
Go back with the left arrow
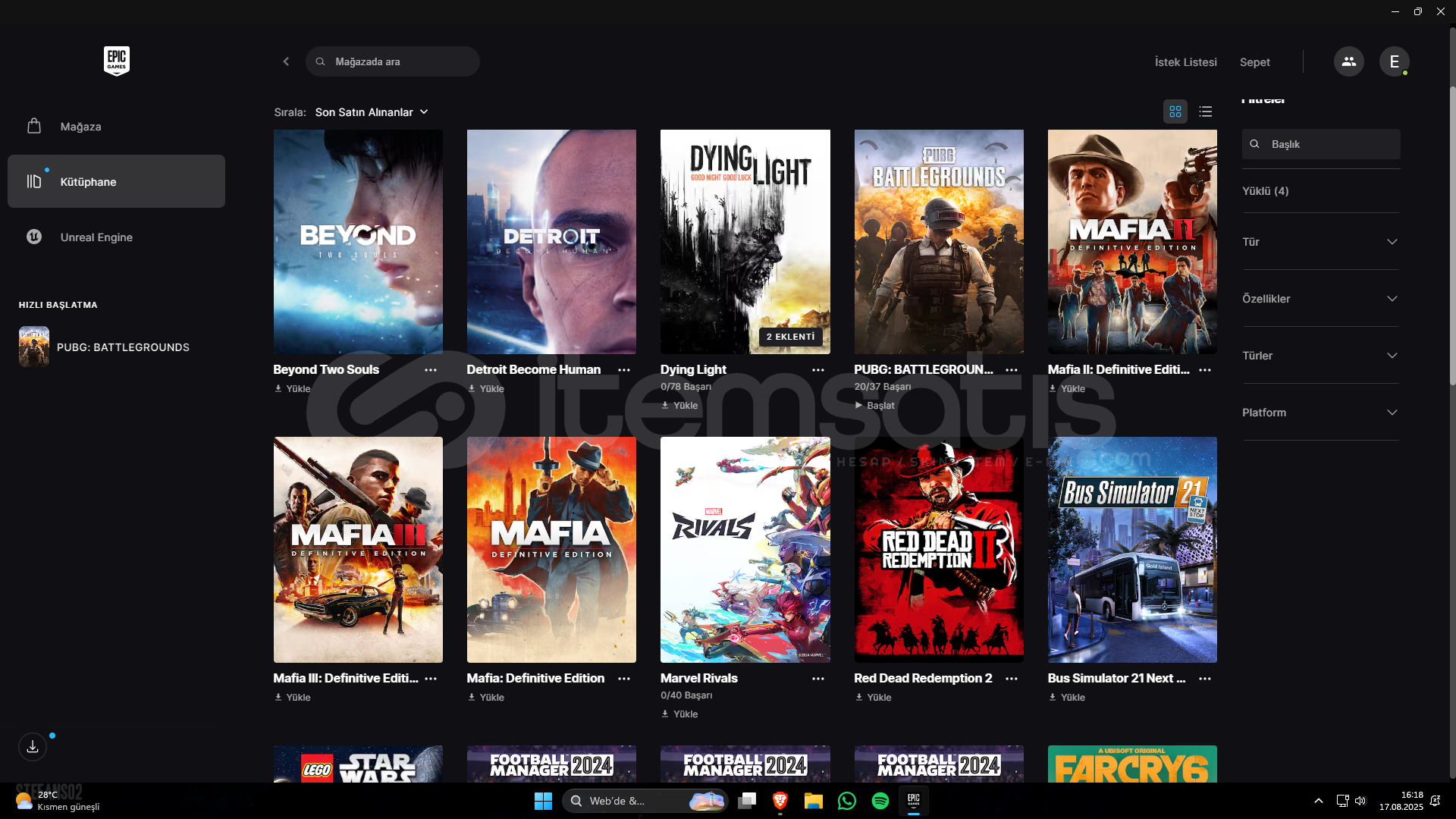pos(286,61)
